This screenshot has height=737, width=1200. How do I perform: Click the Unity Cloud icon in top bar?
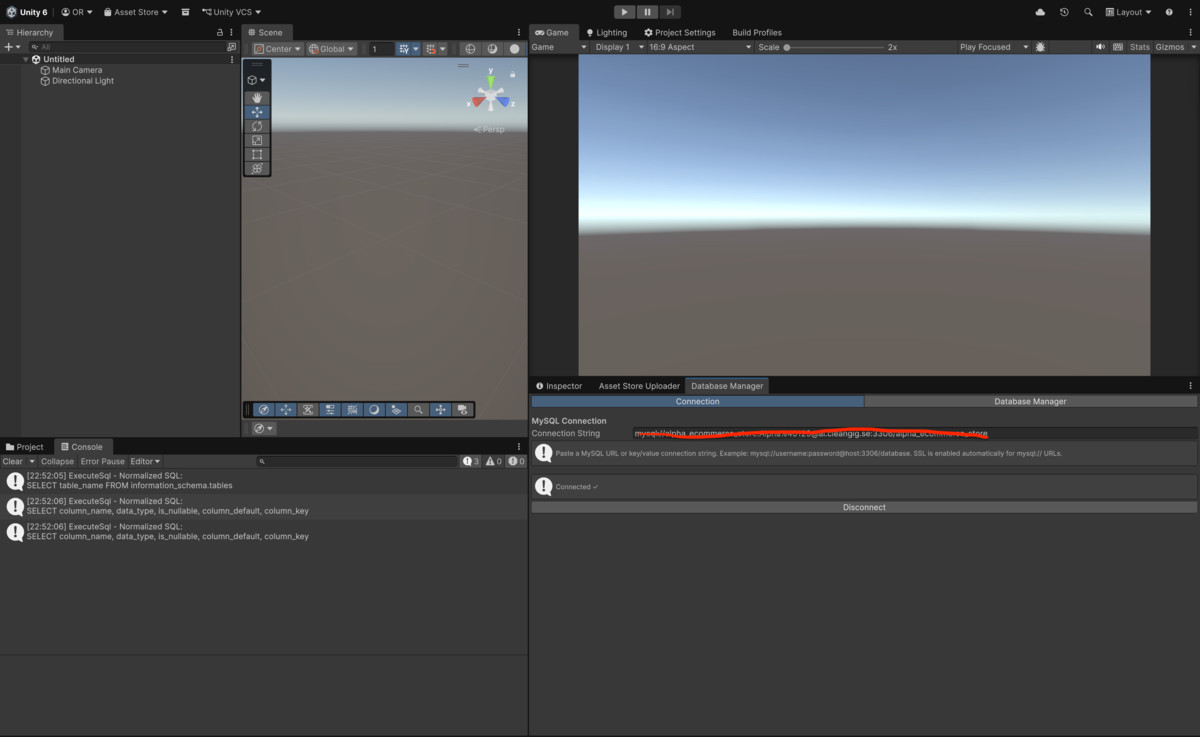pos(1040,12)
